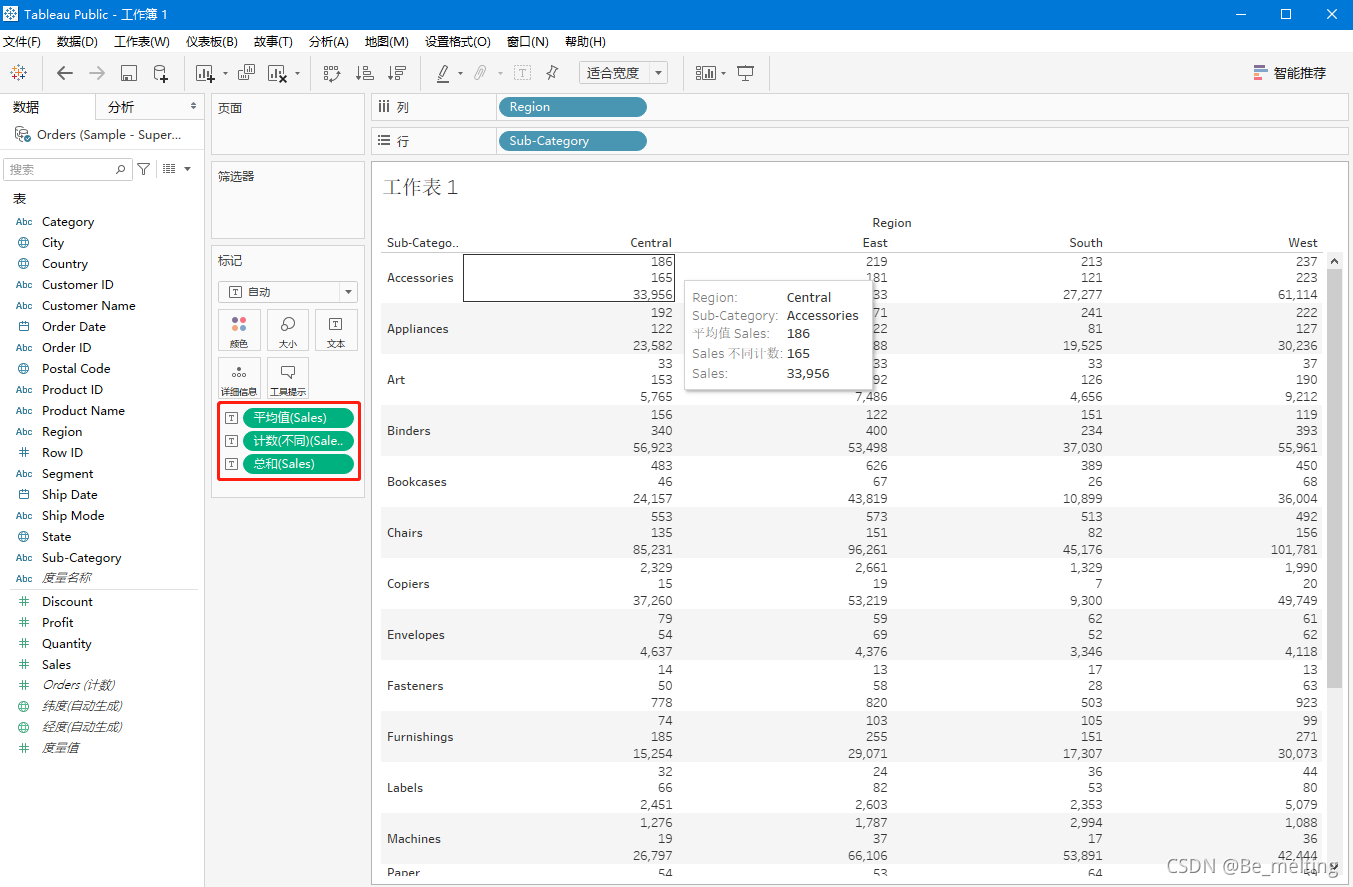Viewport: 1353px width, 887px height.
Task: Clear the sheet icon
Action: 278,73
